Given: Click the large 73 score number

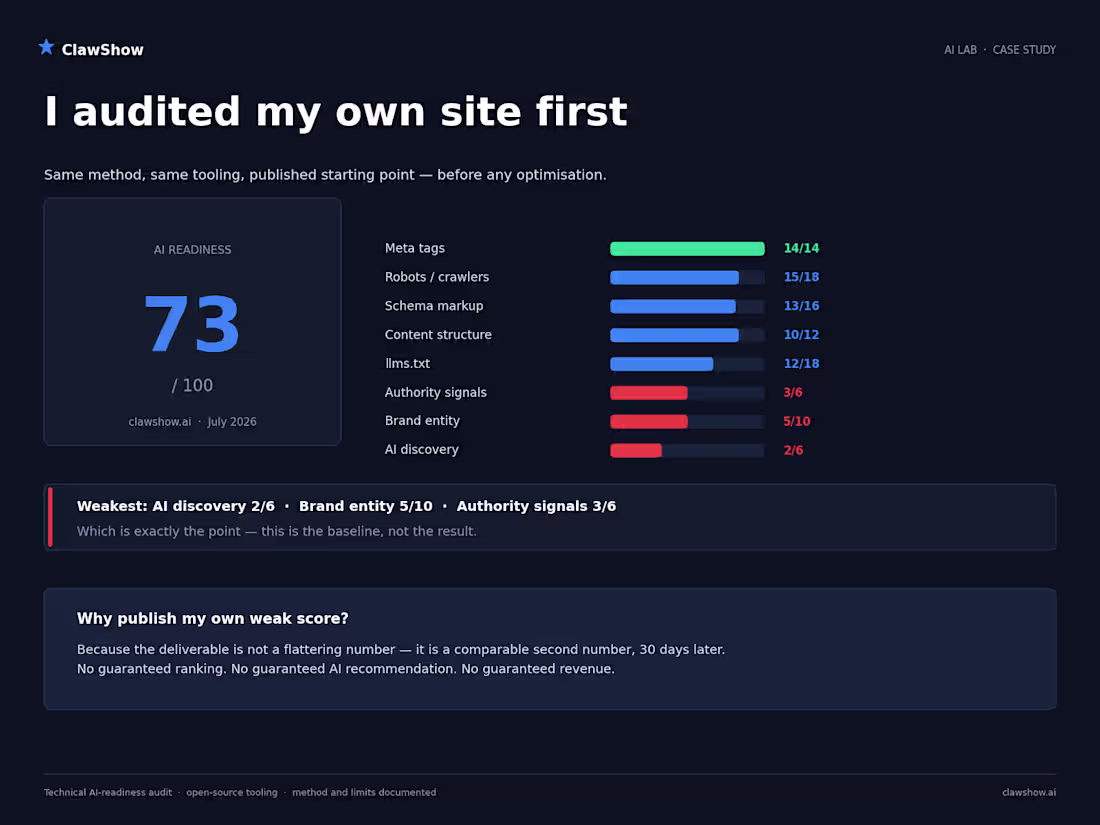Looking at the screenshot, I should tap(192, 323).
